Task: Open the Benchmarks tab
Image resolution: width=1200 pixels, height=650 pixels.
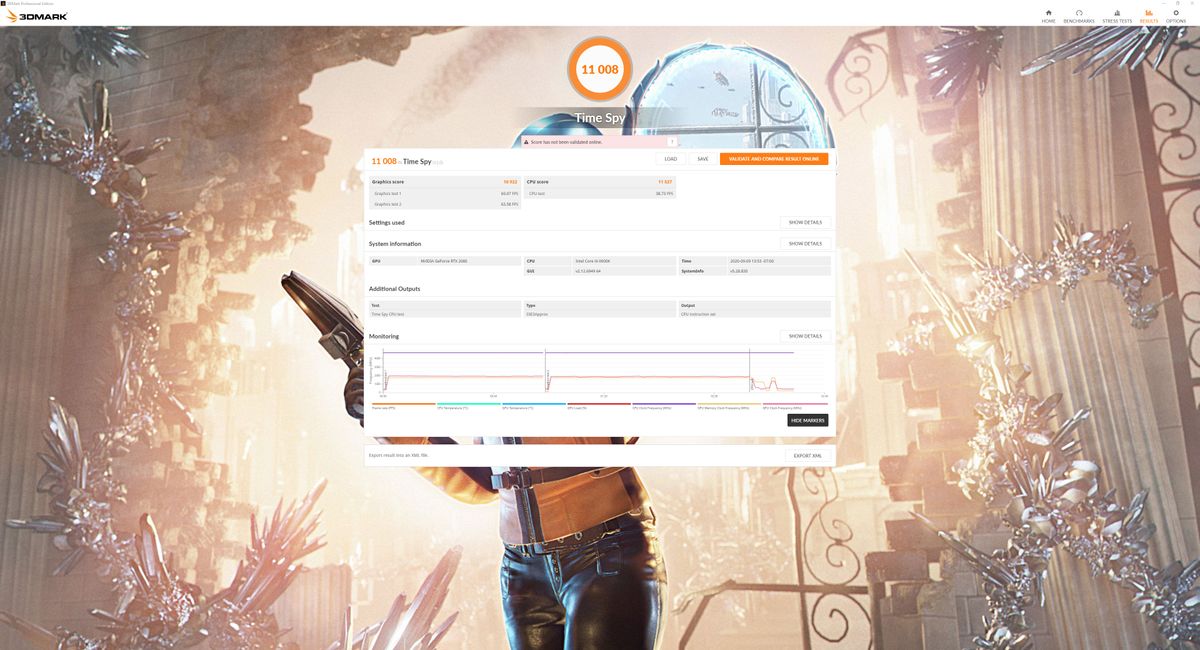Action: 1079,16
